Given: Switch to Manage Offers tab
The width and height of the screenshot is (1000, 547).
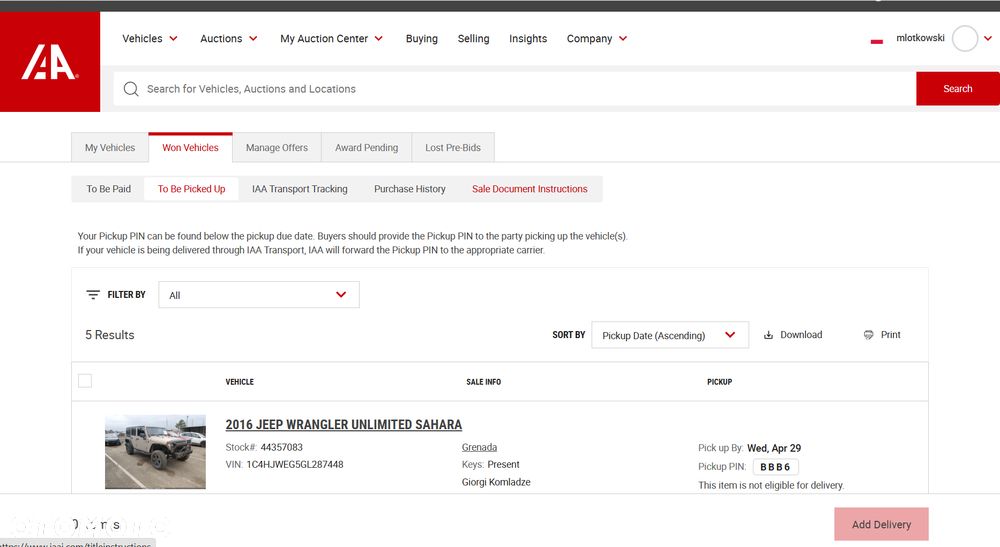Looking at the screenshot, I should coord(277,147).
